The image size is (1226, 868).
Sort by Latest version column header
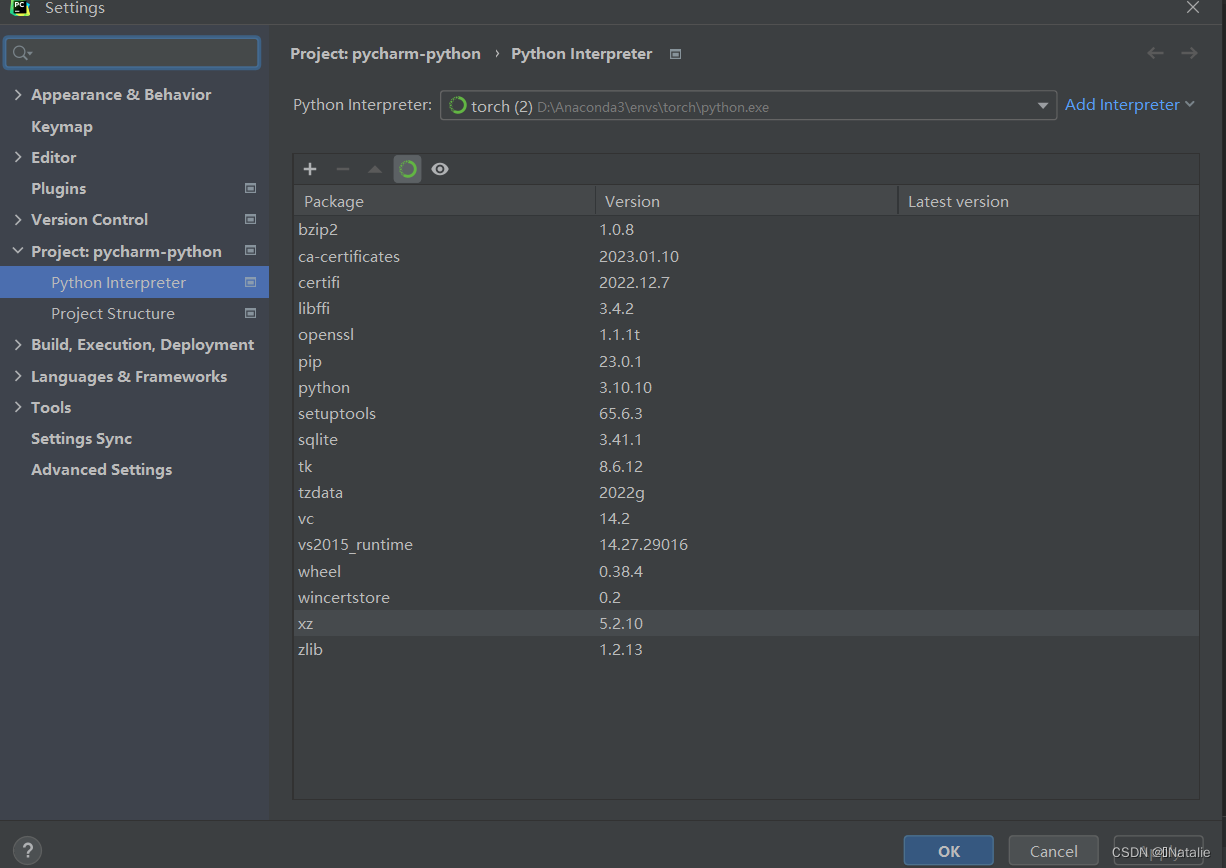tap(1049, 201)
